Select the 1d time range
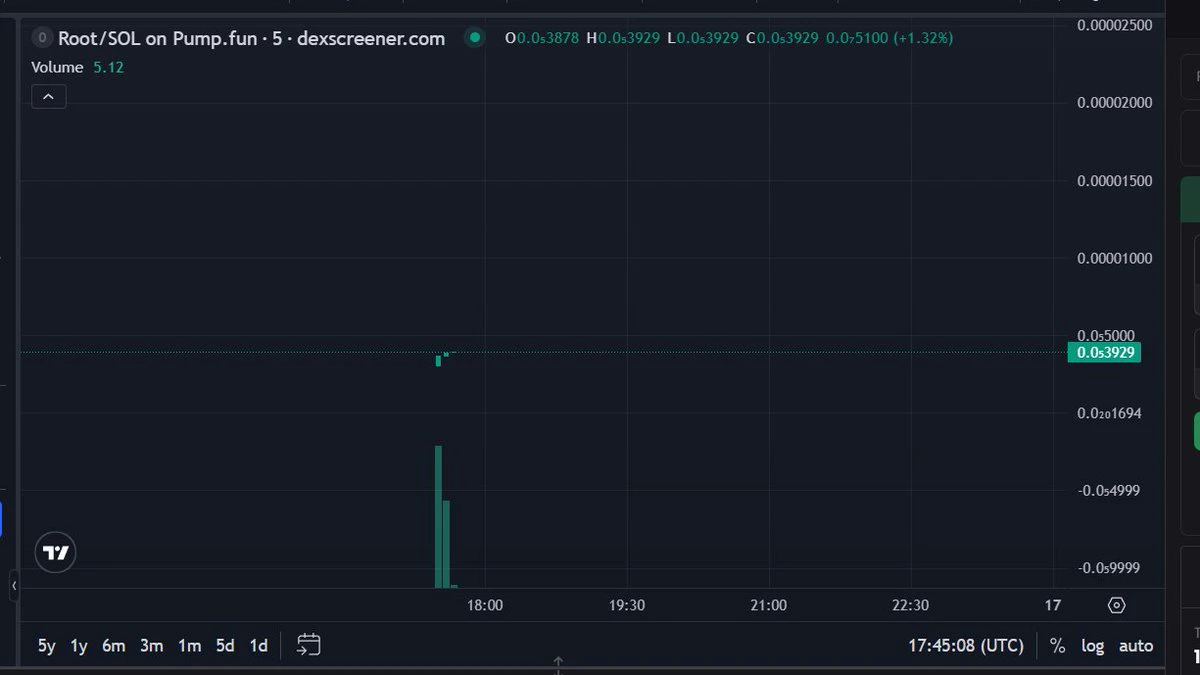1200x675 pixels. pyautogui.click(x=258, y=646)
